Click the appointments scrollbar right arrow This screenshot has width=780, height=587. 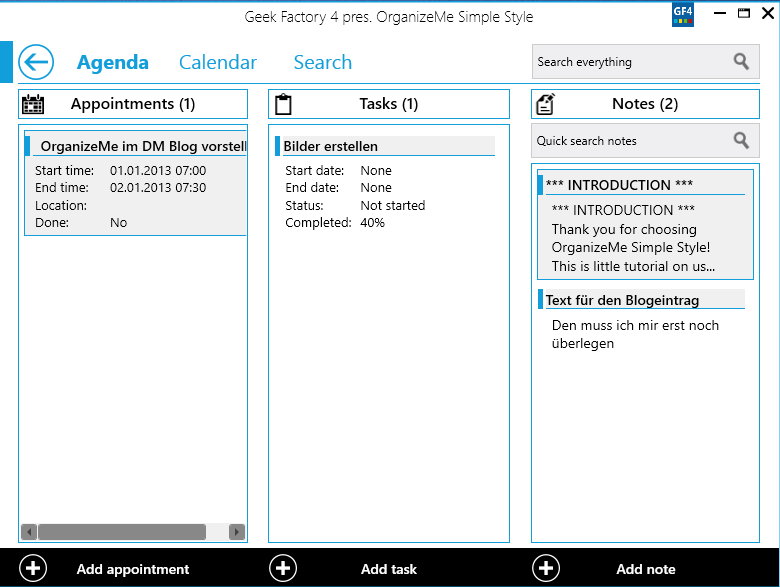tap(237, 532)
